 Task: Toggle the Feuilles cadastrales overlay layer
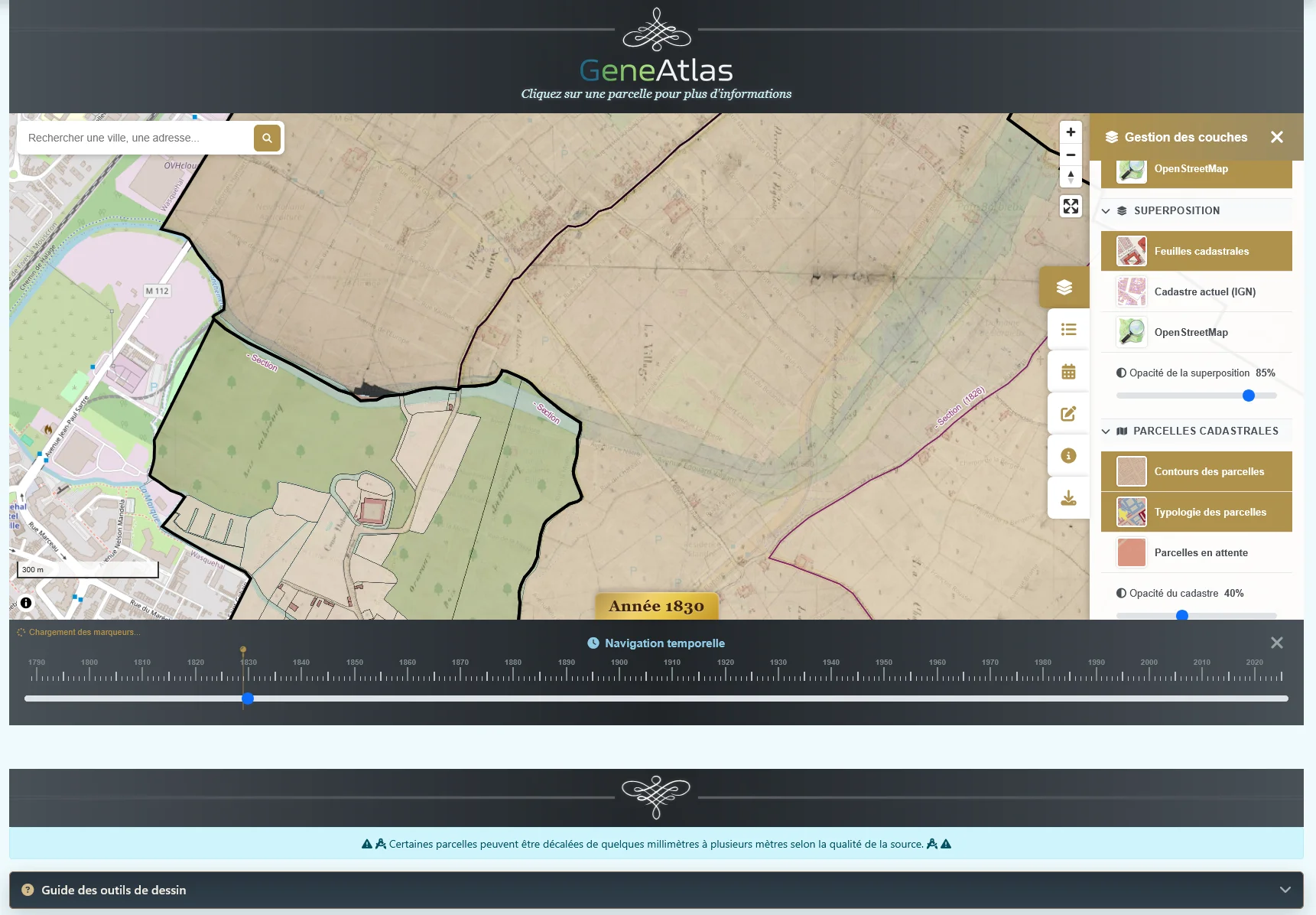tap(1196, 251)
